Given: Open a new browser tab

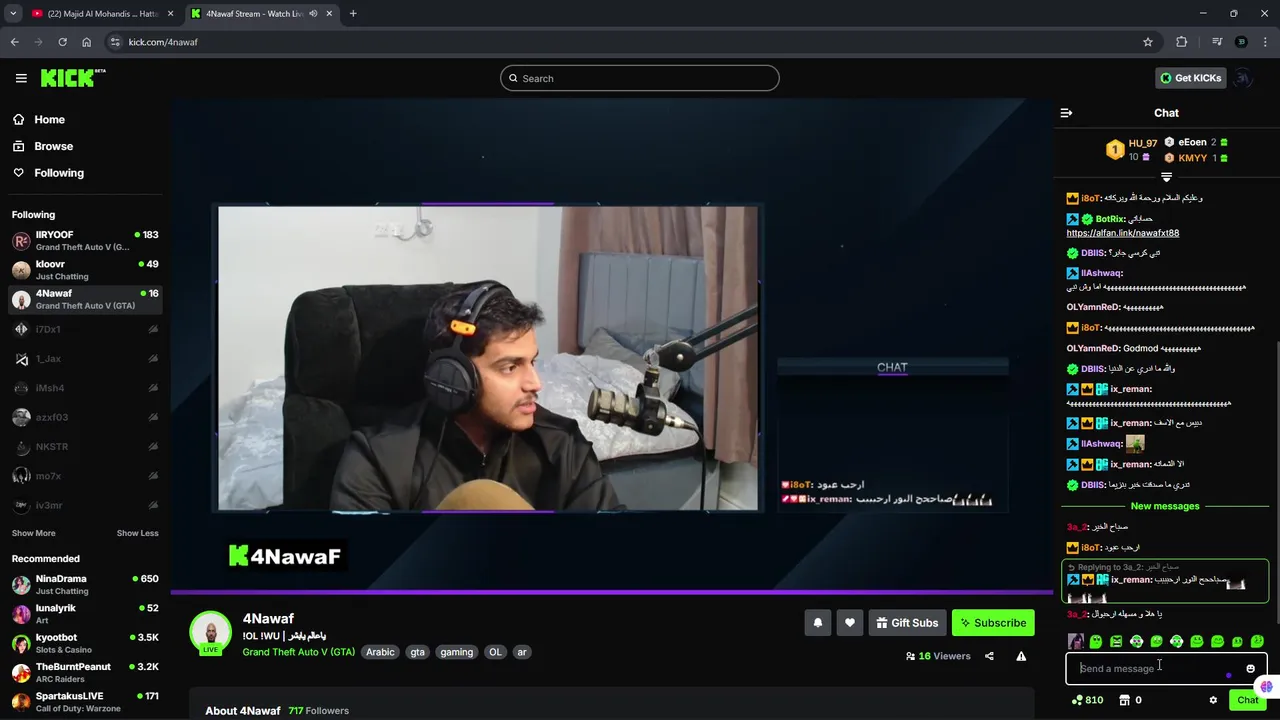Looking at the screenshot, I should (353, 13).
